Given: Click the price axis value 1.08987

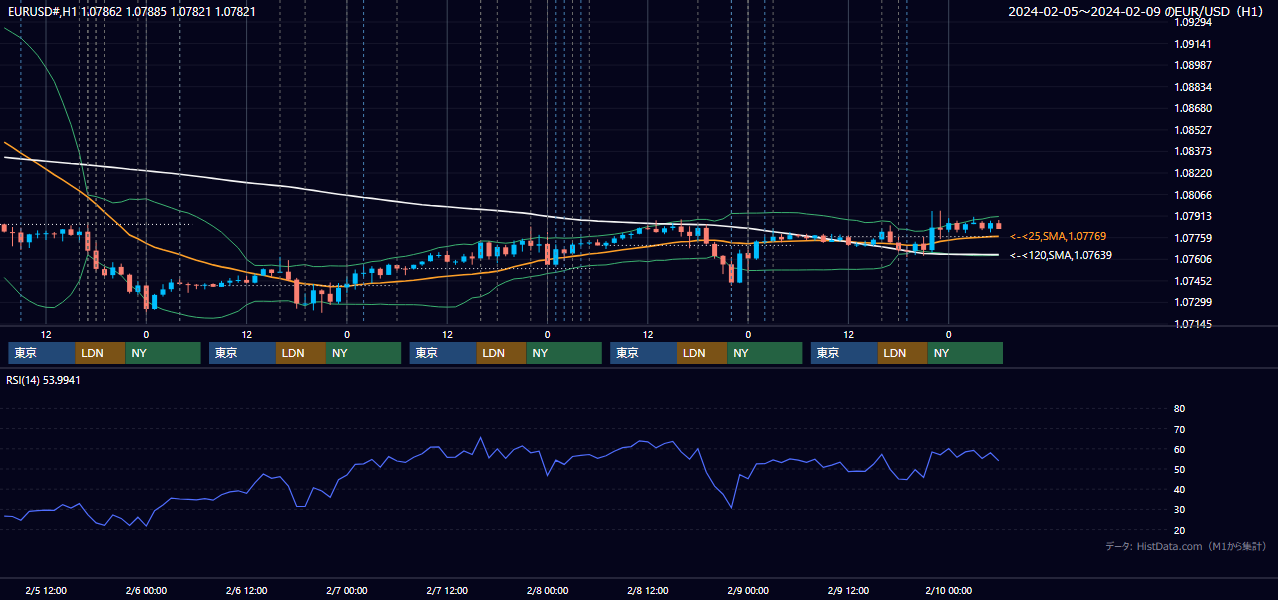Looking at the screenshot, I should [1193, 65].
